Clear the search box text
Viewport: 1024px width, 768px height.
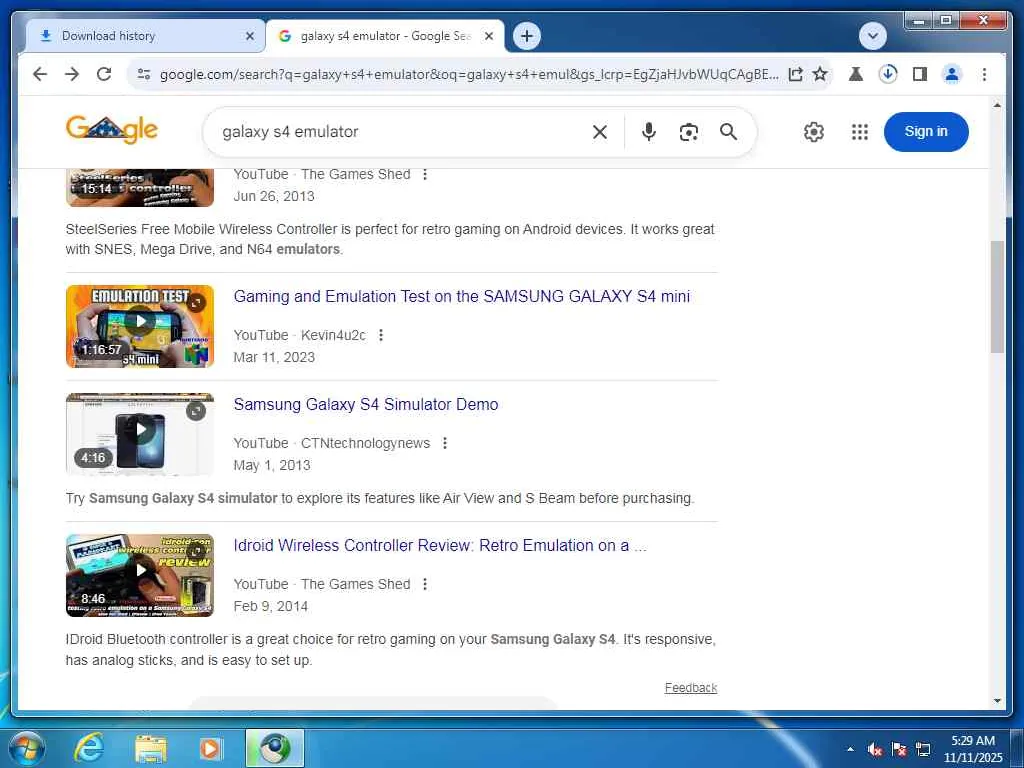click(x=600, y=132)
